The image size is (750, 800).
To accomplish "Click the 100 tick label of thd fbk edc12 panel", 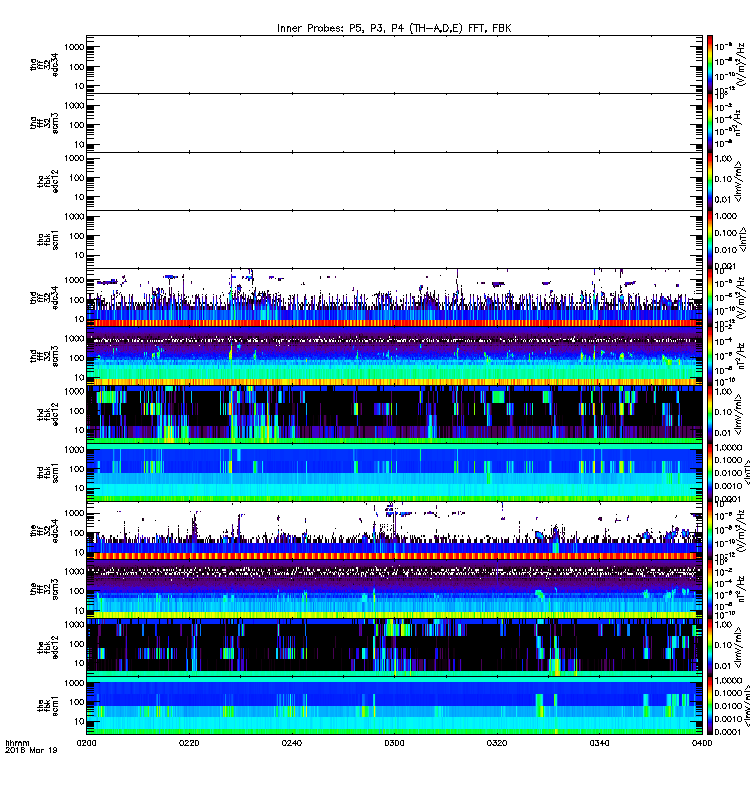I will pyautogui.click(x=77, y=411).
